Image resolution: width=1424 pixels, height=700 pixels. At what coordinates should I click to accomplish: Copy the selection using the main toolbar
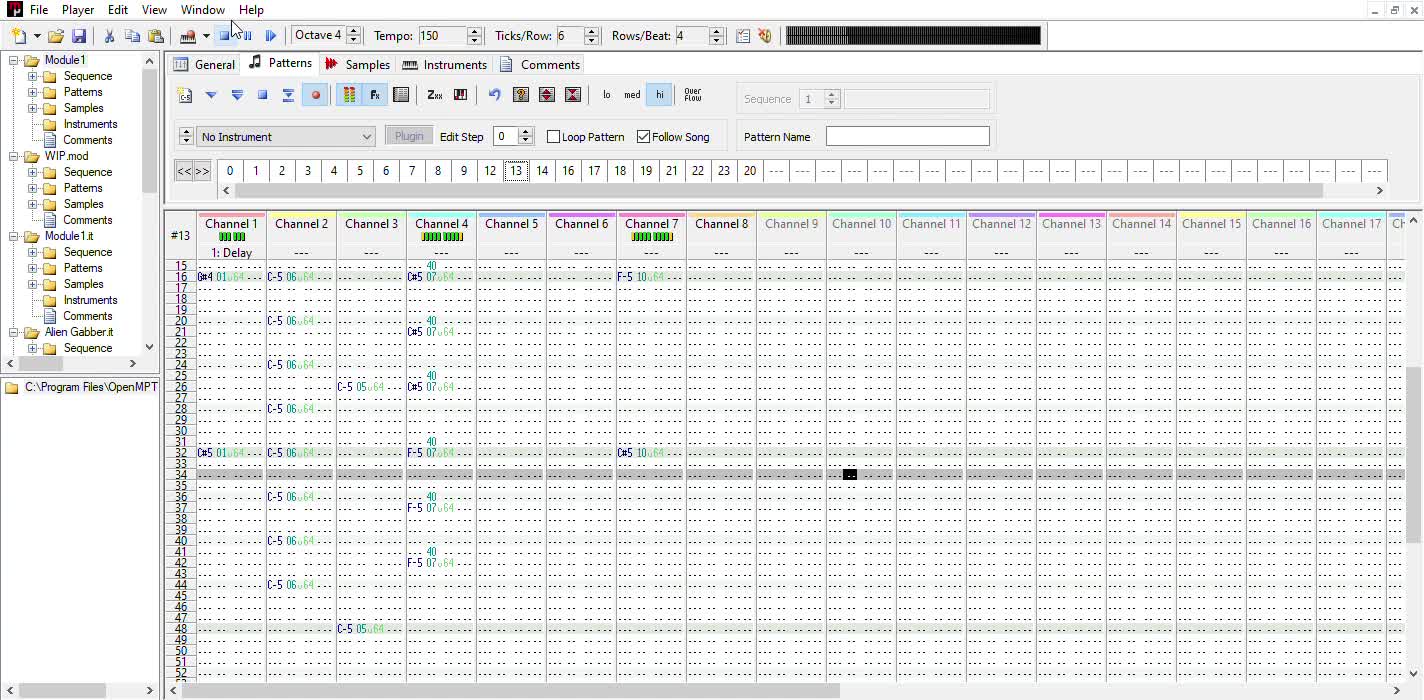(x=132, y=36)
